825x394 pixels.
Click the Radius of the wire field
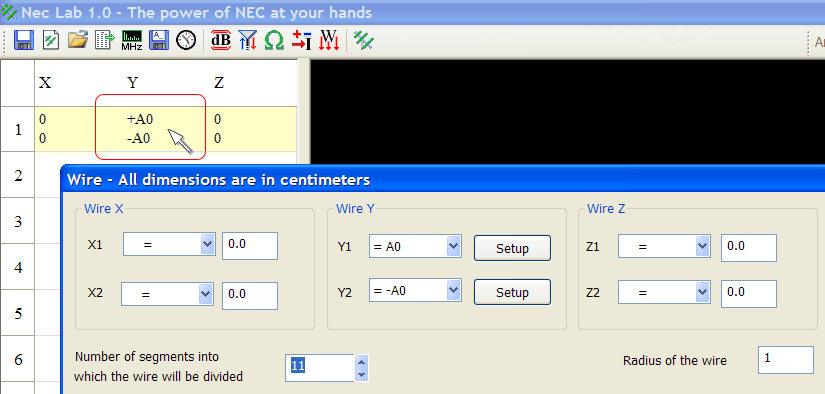[x=786, y=360]
